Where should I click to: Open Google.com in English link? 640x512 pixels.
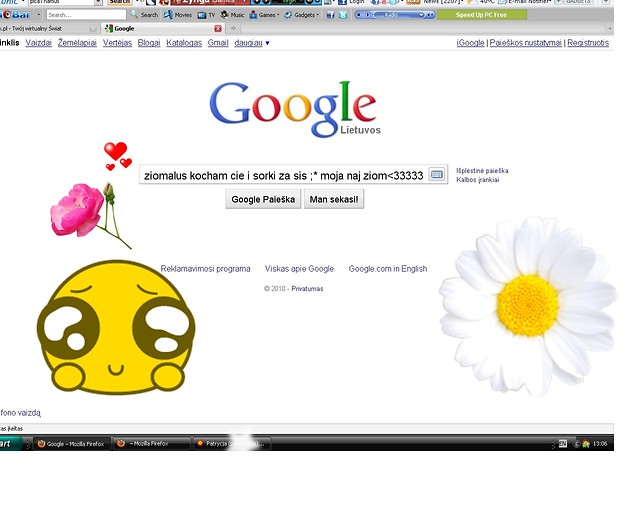(x=388, y=269)
